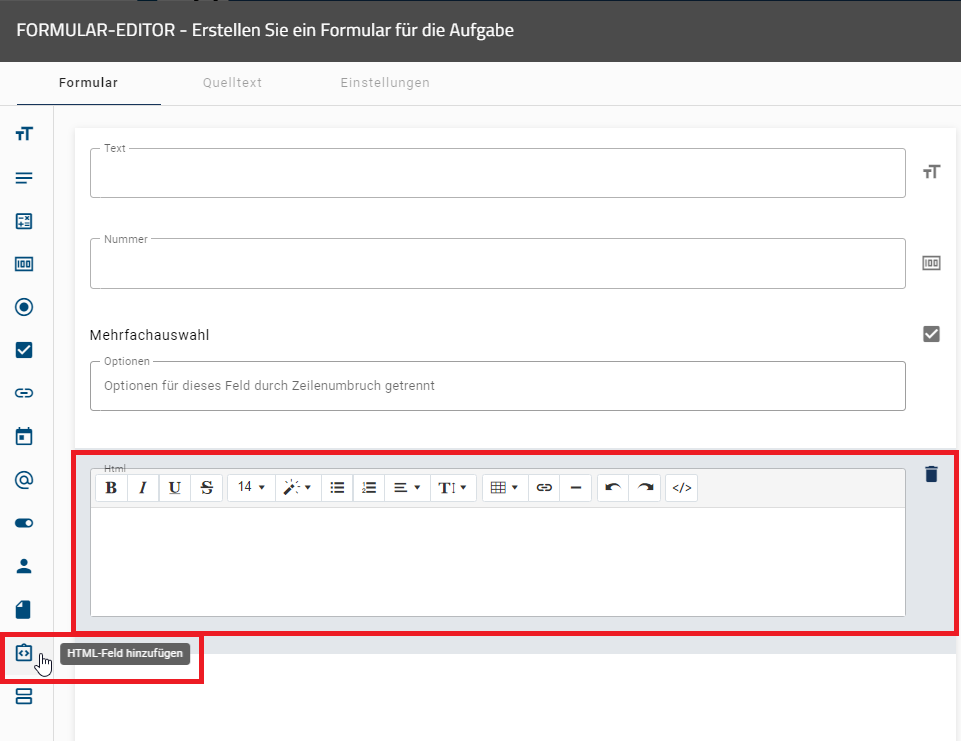Click the checkbox icon in left sidebar
Image resolution: width=961 pixels, height=741 pixels.
(24, 350)
